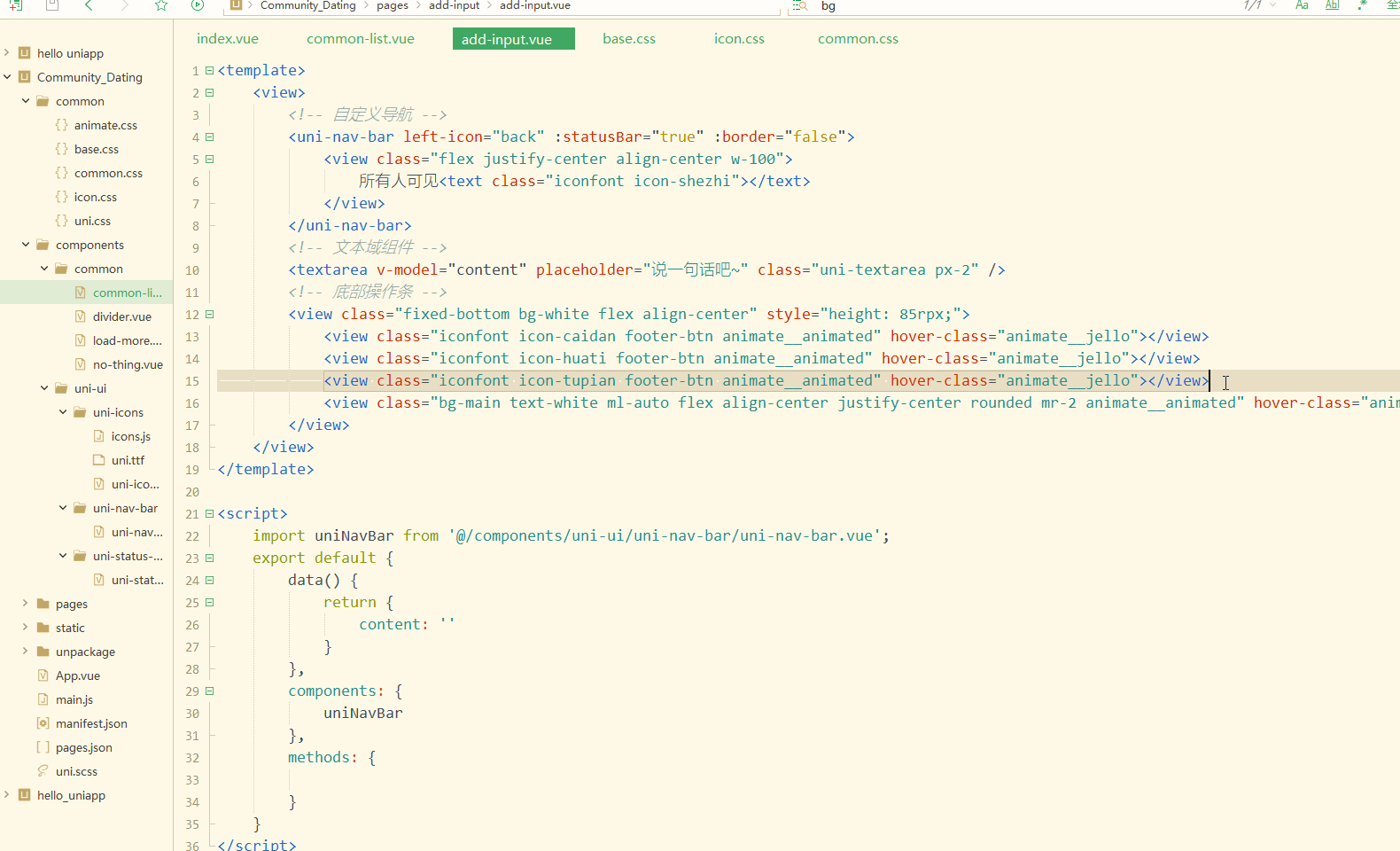This screenshot has width=1400, height=851.
Task: Expand the static folder
Action: [26, 628]
